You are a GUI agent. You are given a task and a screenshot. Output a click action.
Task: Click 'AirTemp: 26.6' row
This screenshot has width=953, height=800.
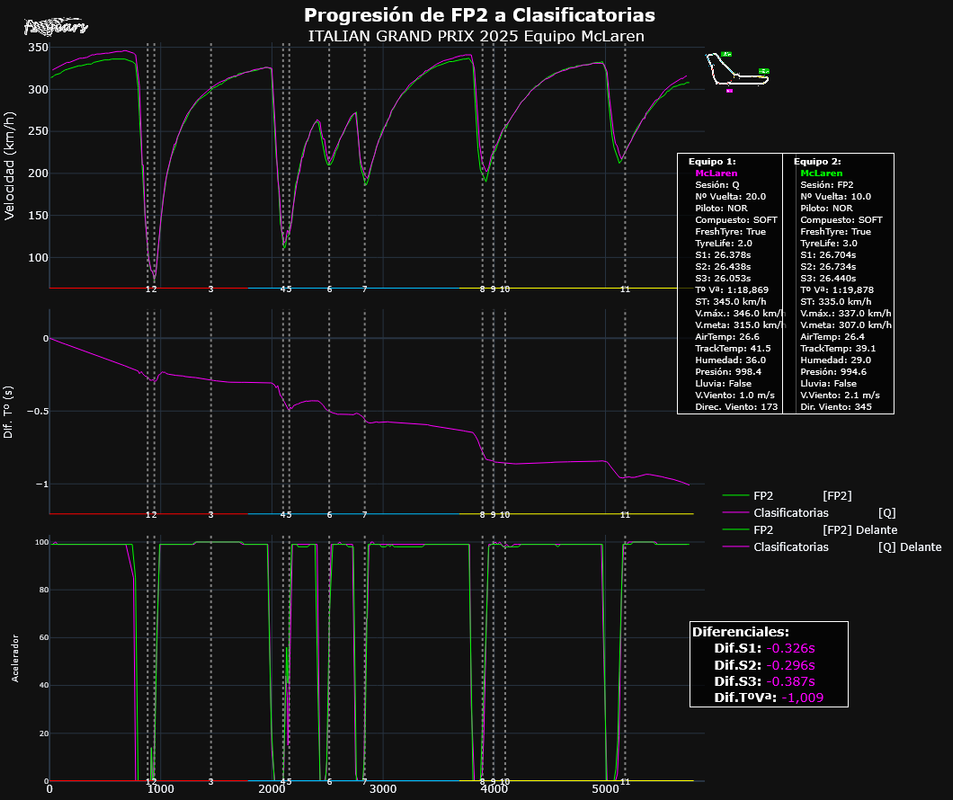pyautogui.click(x=727, y=337)
